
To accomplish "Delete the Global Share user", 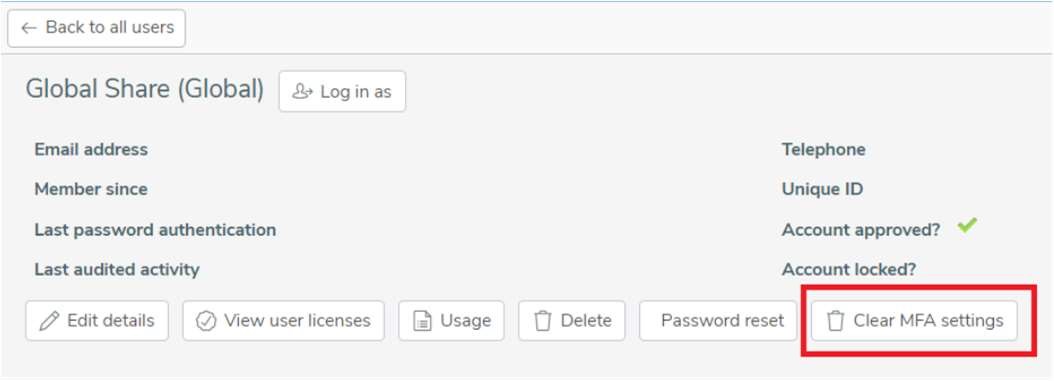I will (572, 321).
